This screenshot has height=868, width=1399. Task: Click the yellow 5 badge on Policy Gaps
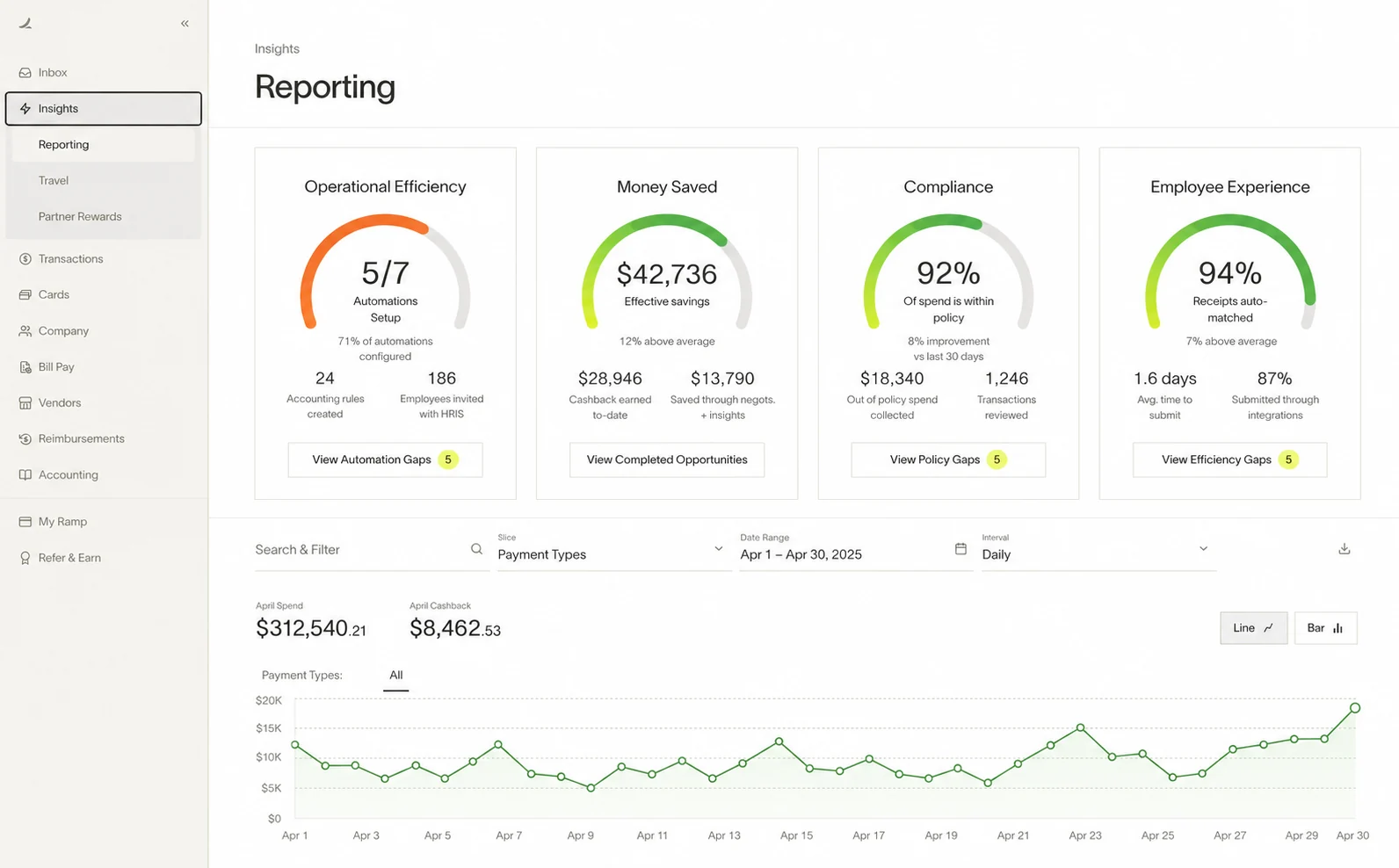997,459
